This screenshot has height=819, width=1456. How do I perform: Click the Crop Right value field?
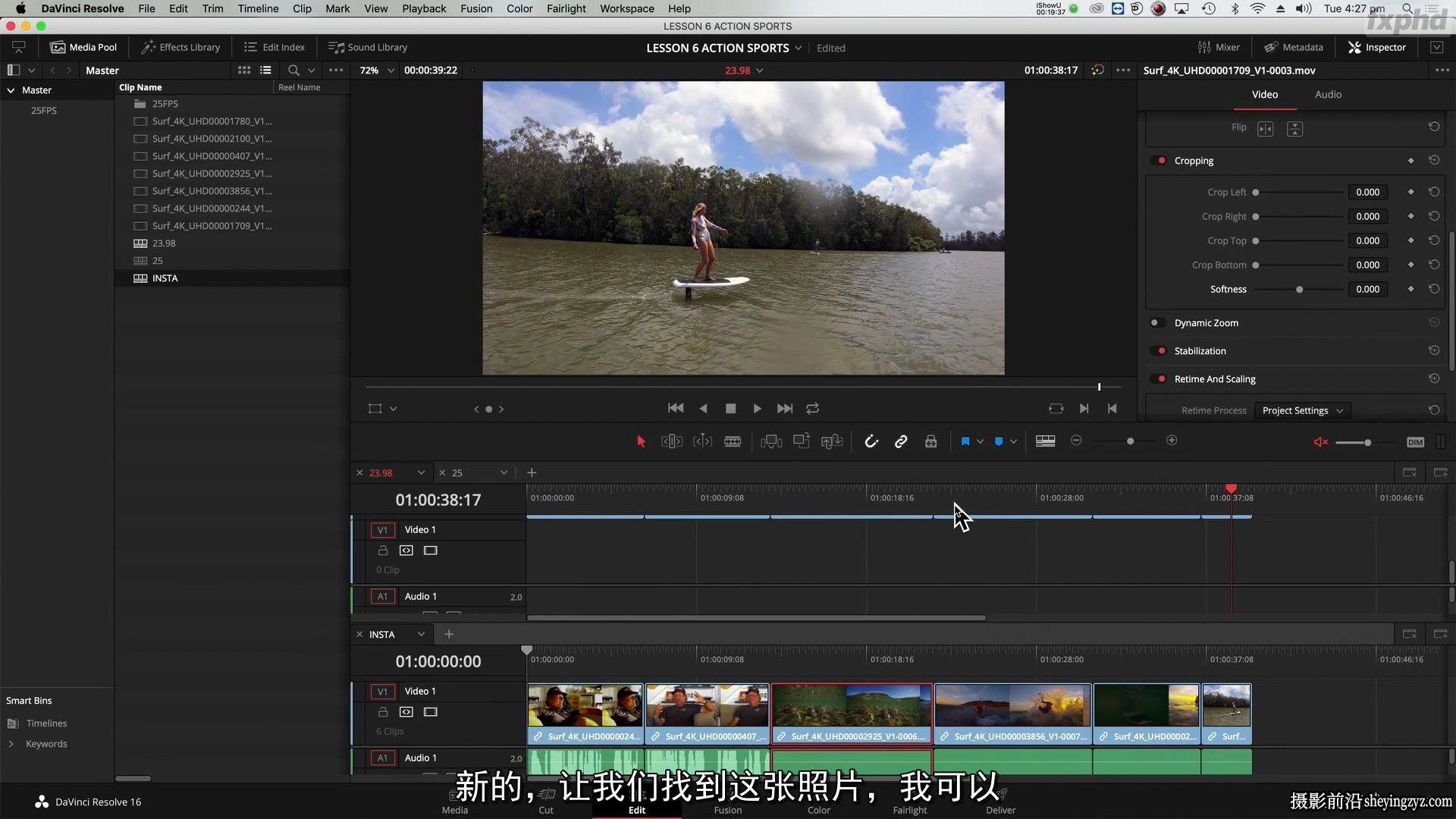pos(1367,216)
